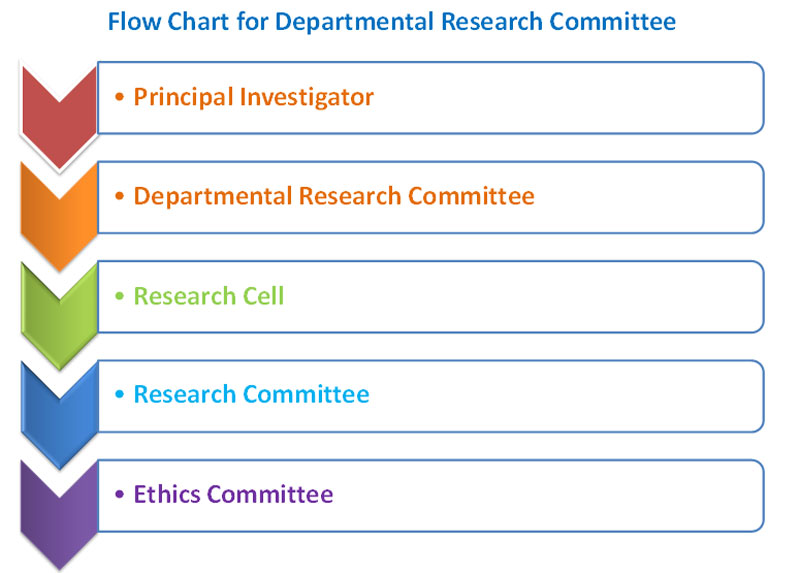The width and height of the screenshot is (800, 573).
Task: Click empty area of Research Committee box
Action: click(561, 396)
